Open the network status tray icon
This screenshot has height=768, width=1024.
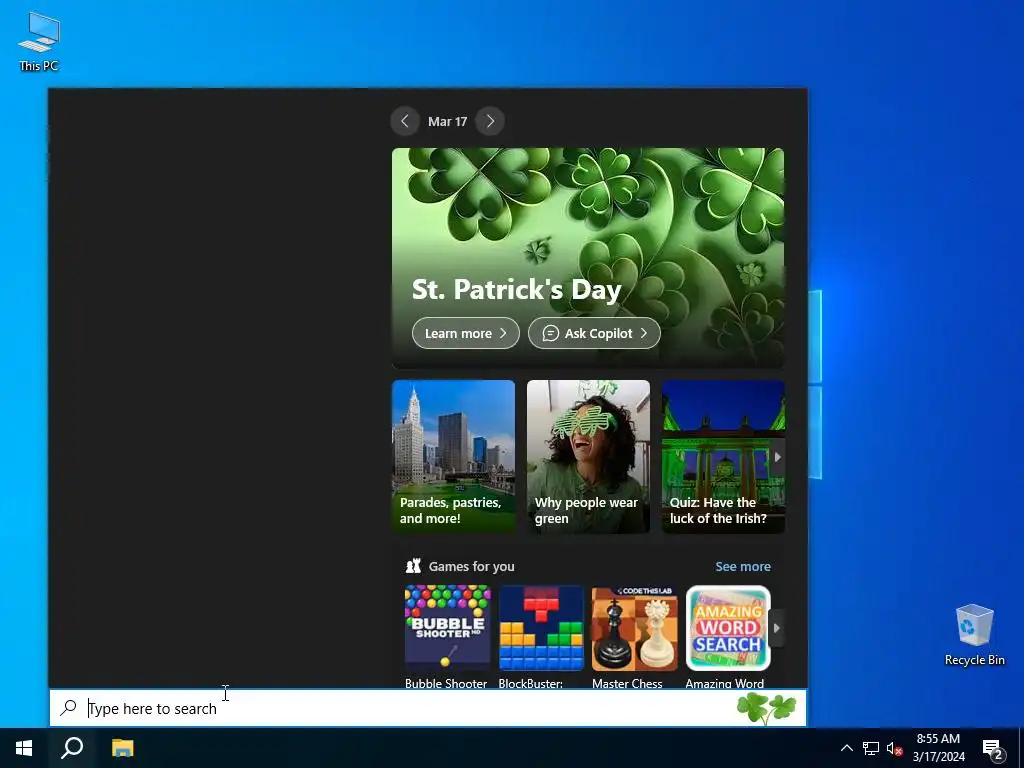(871, 748)
